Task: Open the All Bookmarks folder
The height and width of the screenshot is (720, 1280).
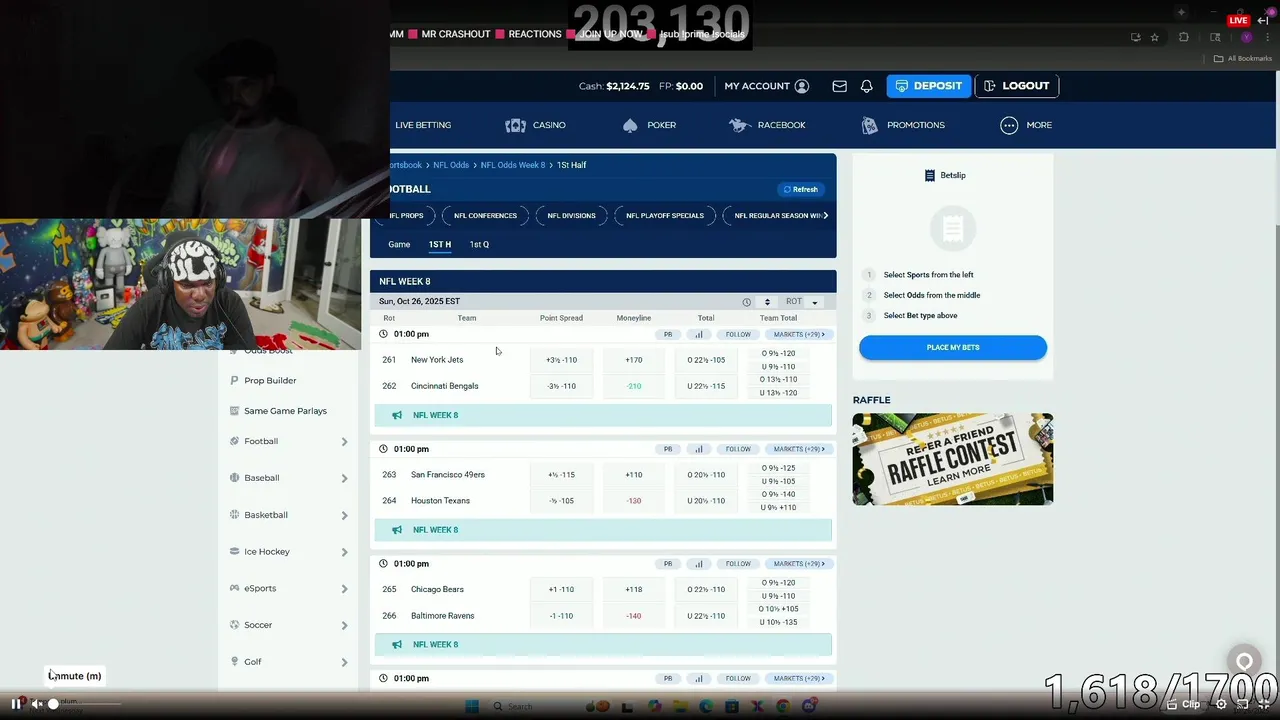Action: pos(1243,59)
